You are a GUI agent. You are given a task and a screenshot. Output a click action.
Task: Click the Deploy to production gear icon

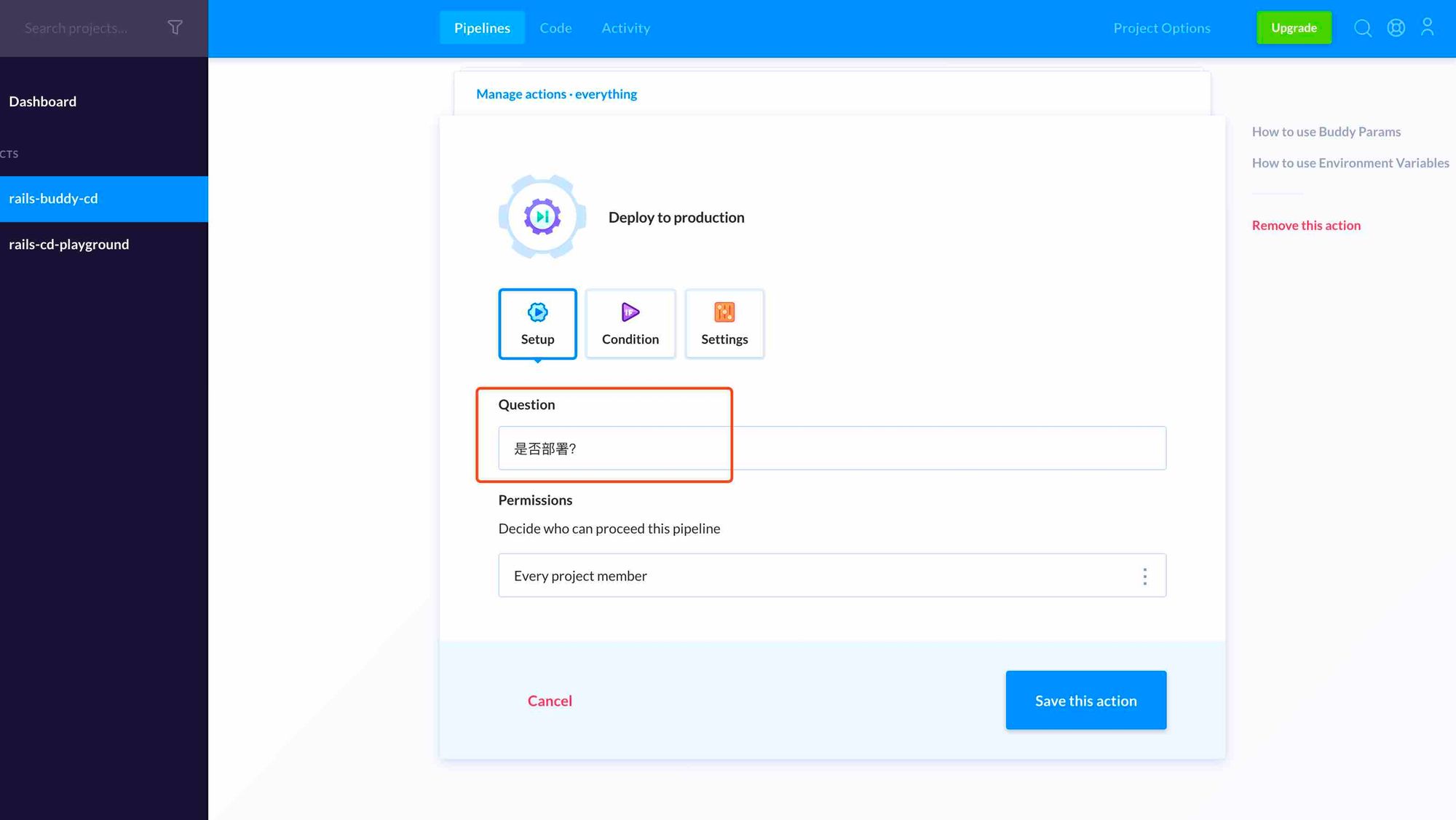[542, 217]
